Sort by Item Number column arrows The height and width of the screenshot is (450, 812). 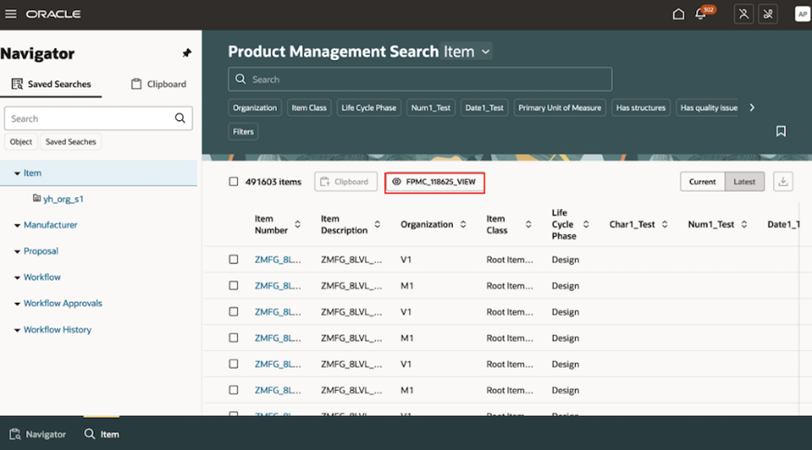pos(297,224)
